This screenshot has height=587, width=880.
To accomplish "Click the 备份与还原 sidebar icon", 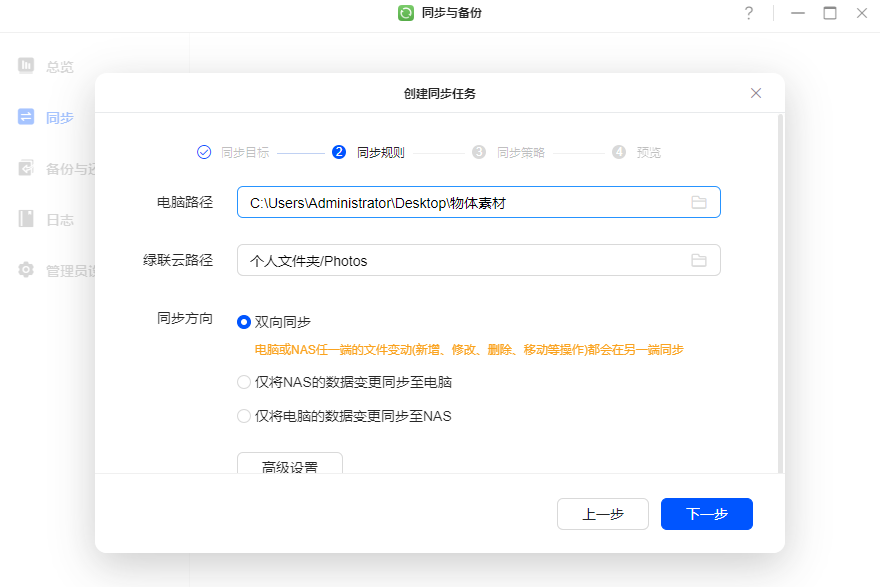I will click(26, 168).
